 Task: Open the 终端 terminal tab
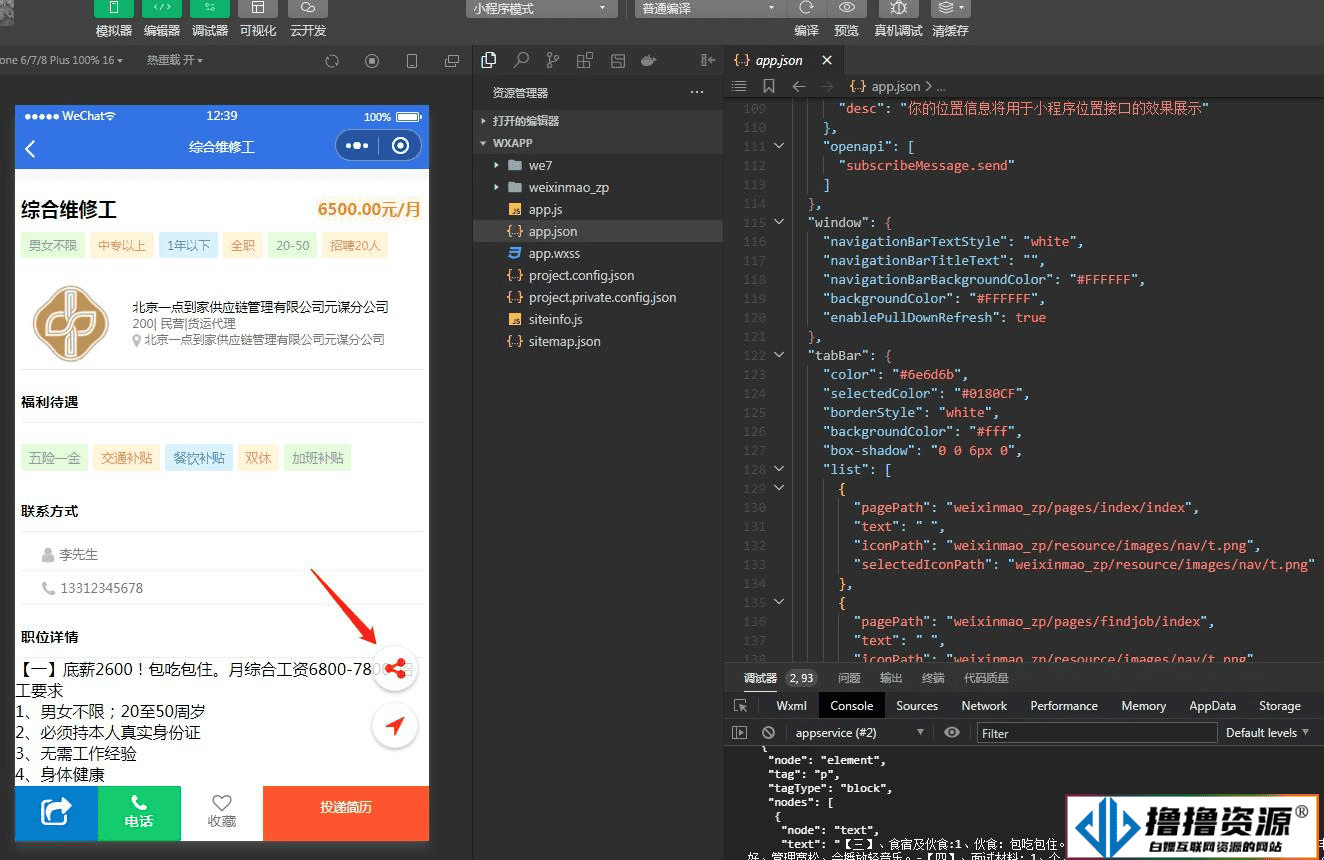(x=933, y=678)
